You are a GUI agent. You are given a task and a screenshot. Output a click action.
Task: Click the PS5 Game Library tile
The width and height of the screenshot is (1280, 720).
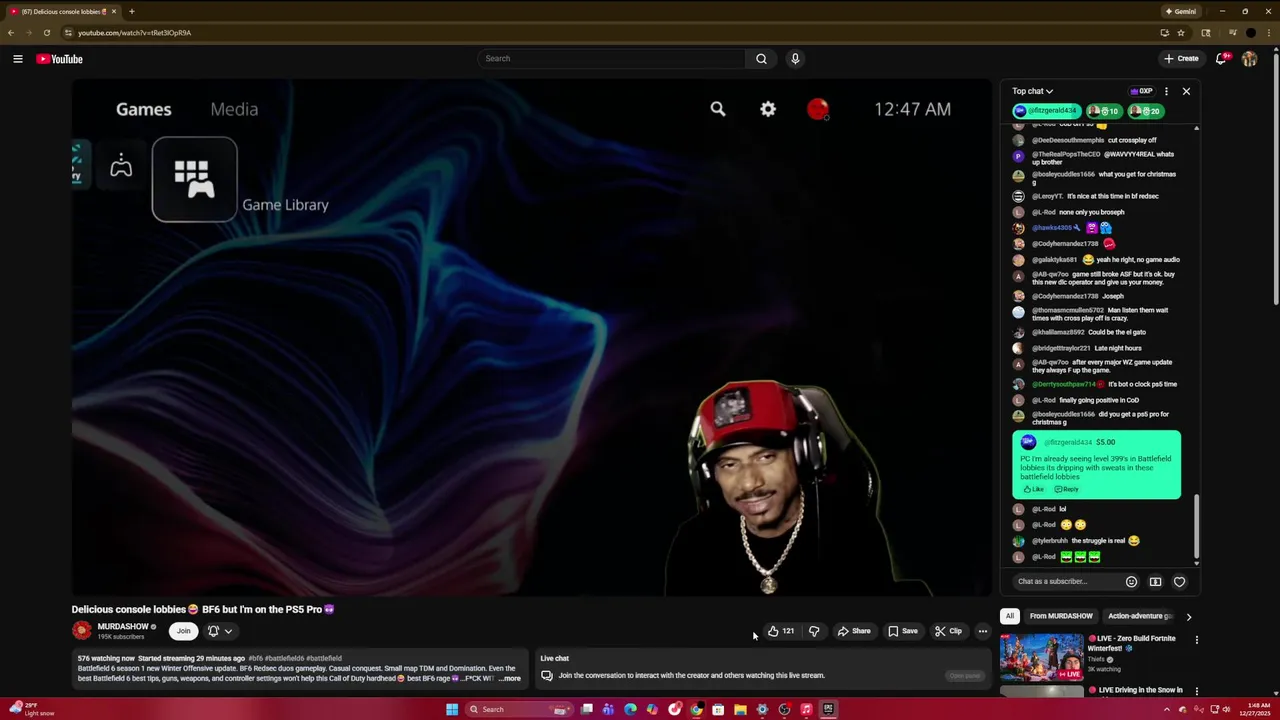tap(194, 179)
